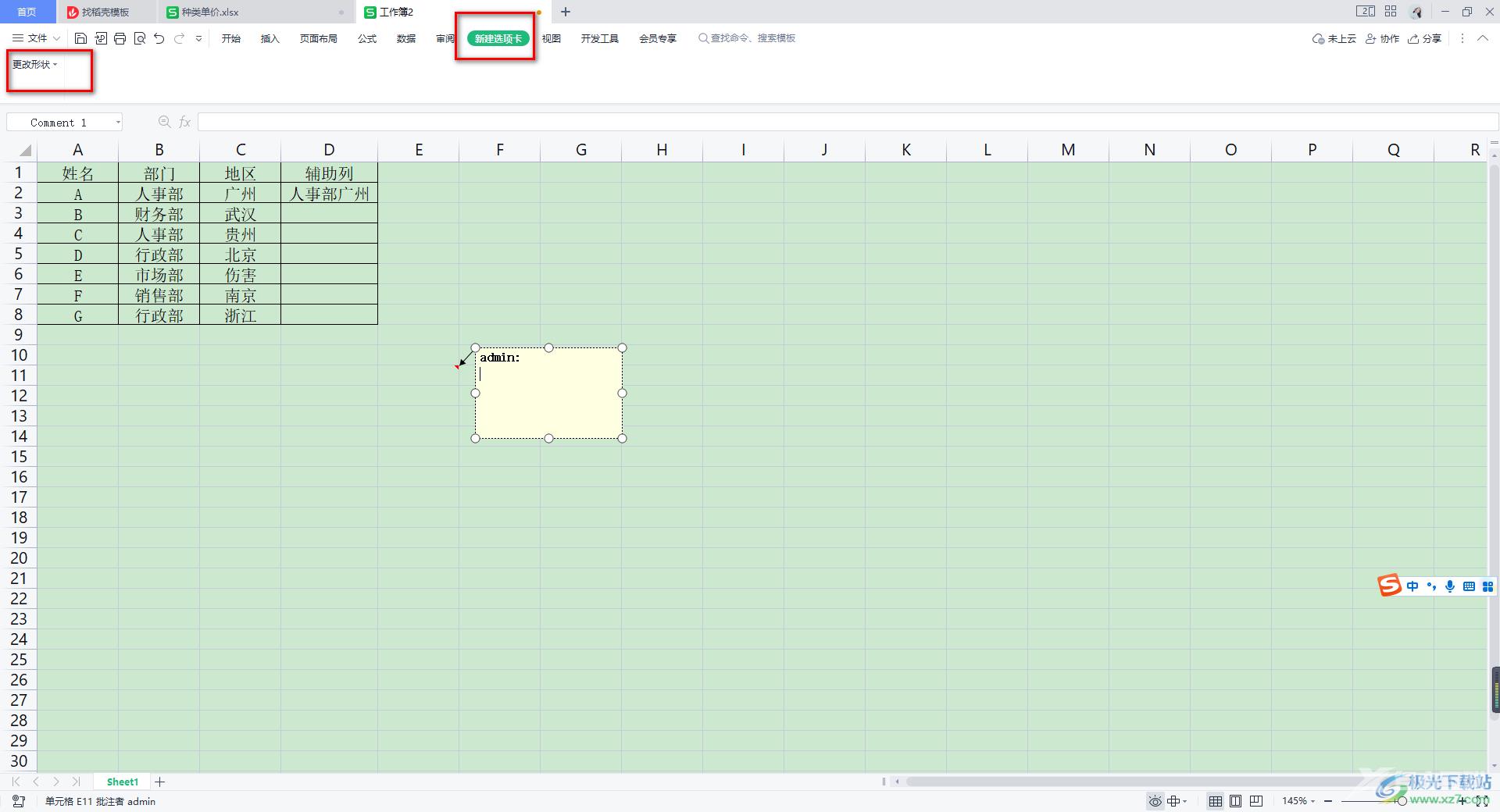Expand the 更改形状 dropdown
Image resolution: width=1500 pixels, height=812 pixels.
[34, 64]
